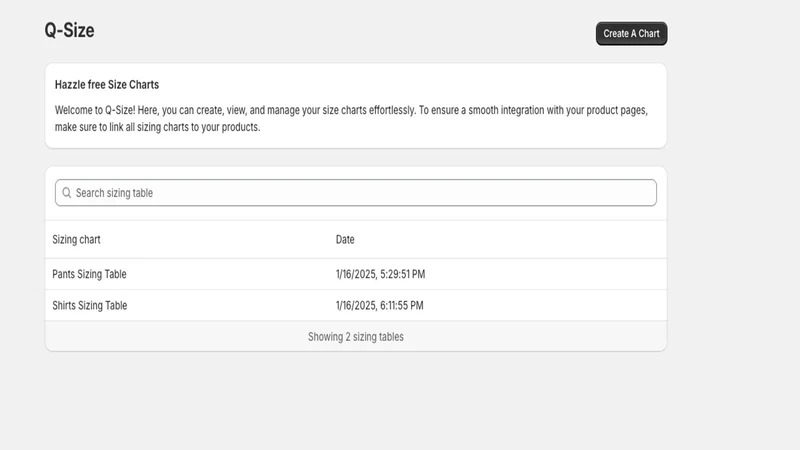800x450 pixels.
Task: Click the Create A Chart button
Action: click(631, 34)
